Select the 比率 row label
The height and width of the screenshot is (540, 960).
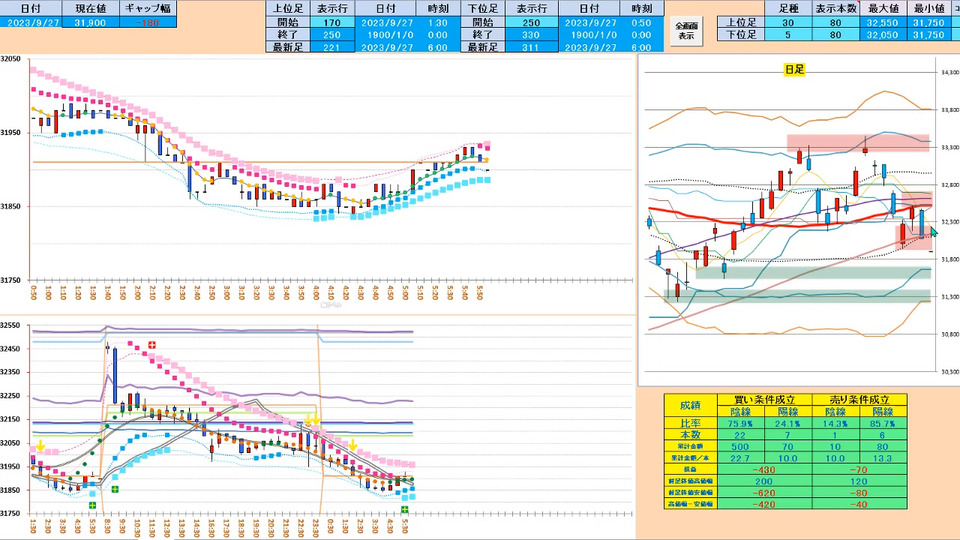click(x=689, y=423)
